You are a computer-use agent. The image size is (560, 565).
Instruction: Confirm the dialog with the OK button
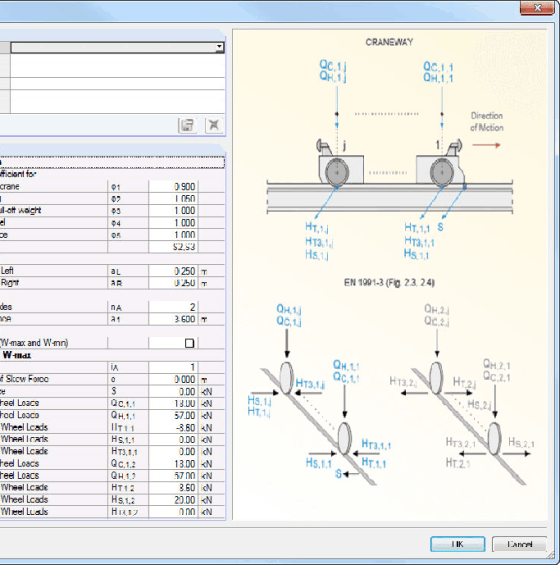point(457,544)
